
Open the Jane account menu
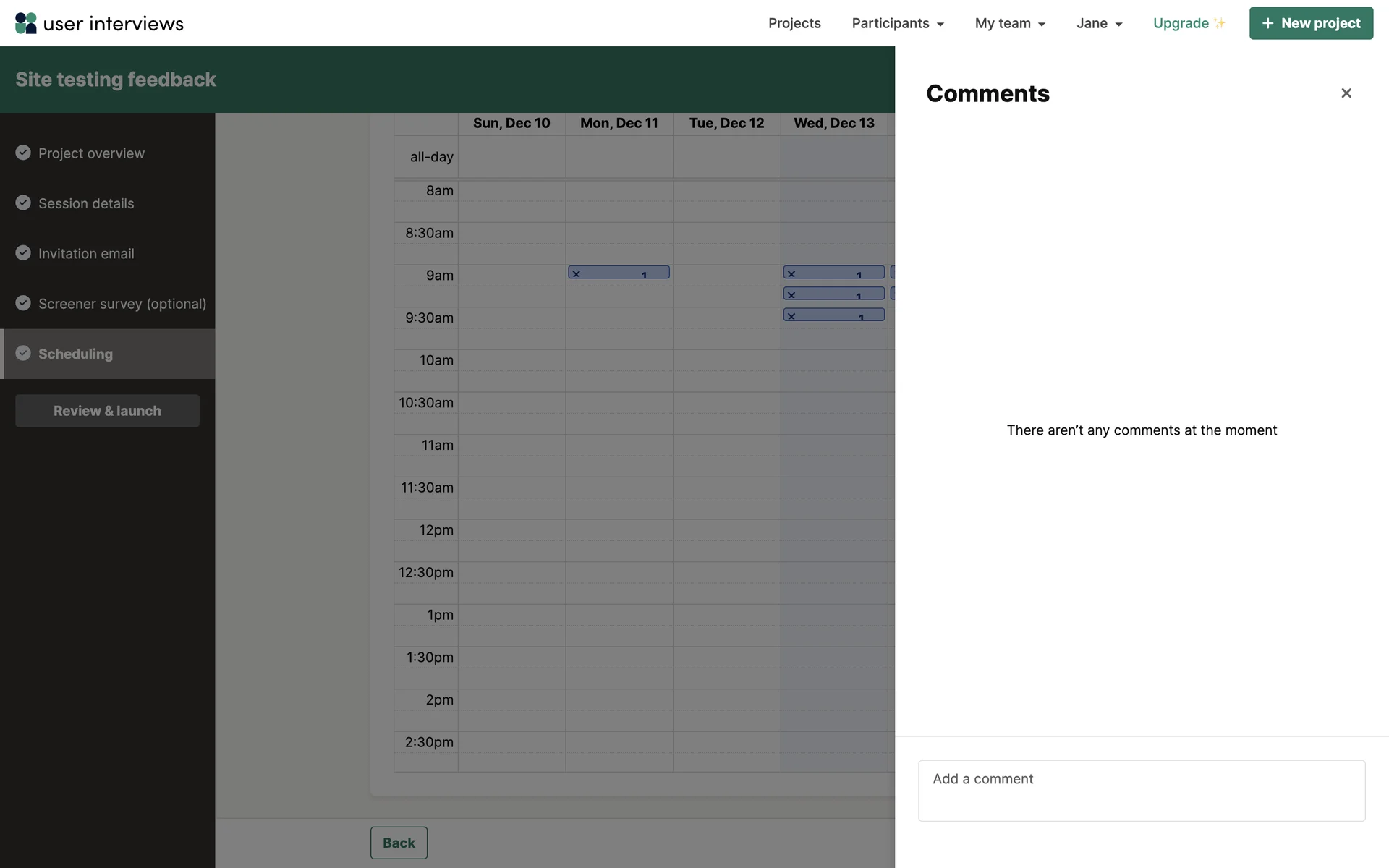pos(1099,23)
